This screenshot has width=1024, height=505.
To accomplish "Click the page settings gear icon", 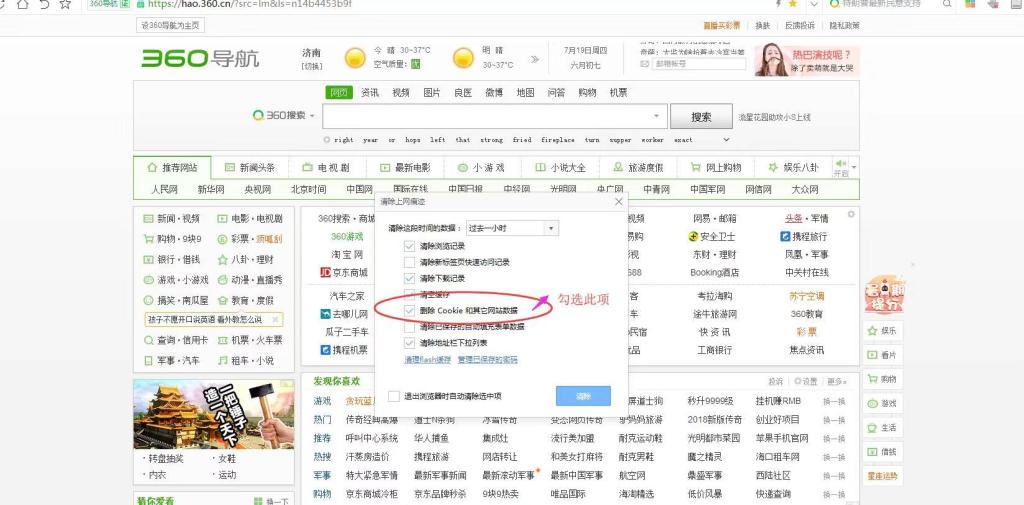I will (x=850, y=214).
